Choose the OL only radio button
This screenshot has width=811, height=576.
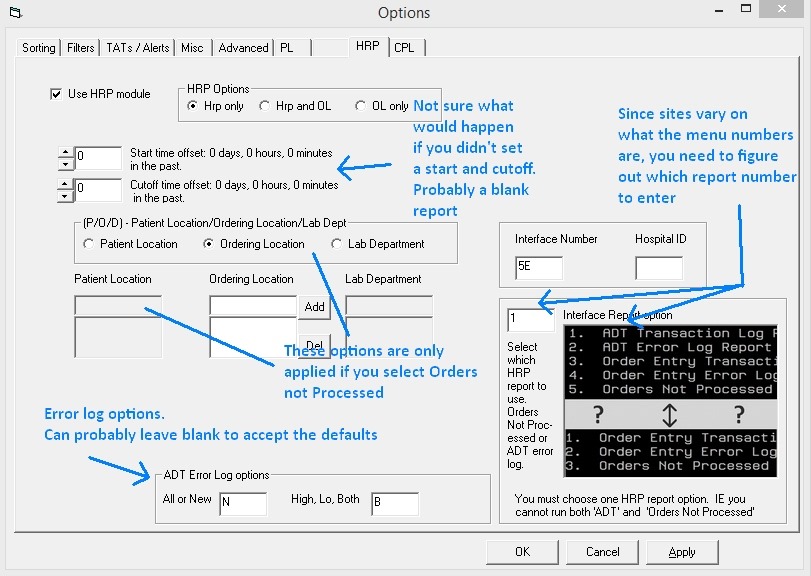point(362,106)
